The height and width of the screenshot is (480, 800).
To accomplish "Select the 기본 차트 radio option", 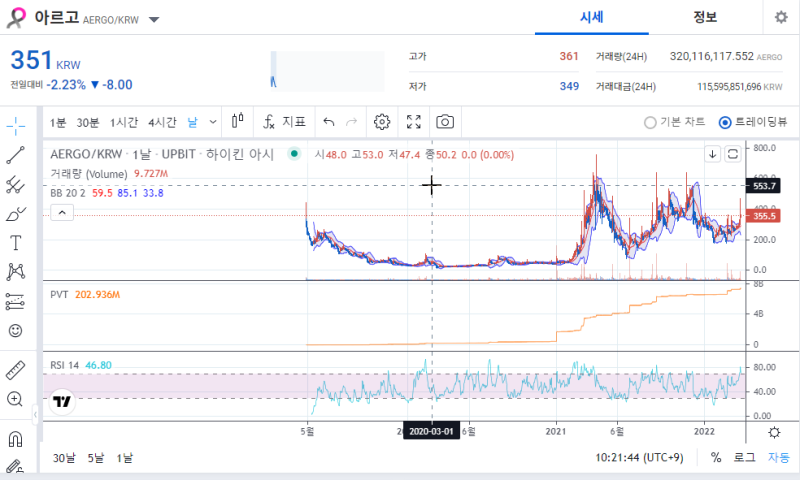I will coord(674,122).
